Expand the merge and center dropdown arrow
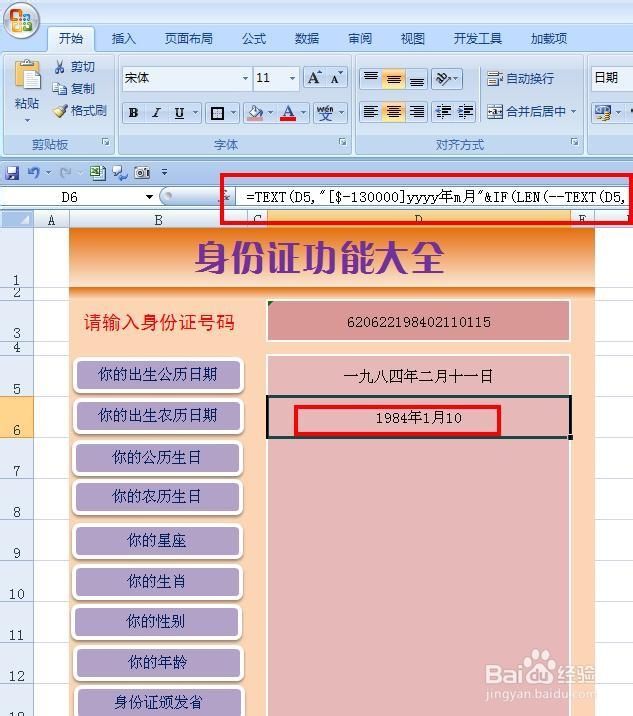 574,111
